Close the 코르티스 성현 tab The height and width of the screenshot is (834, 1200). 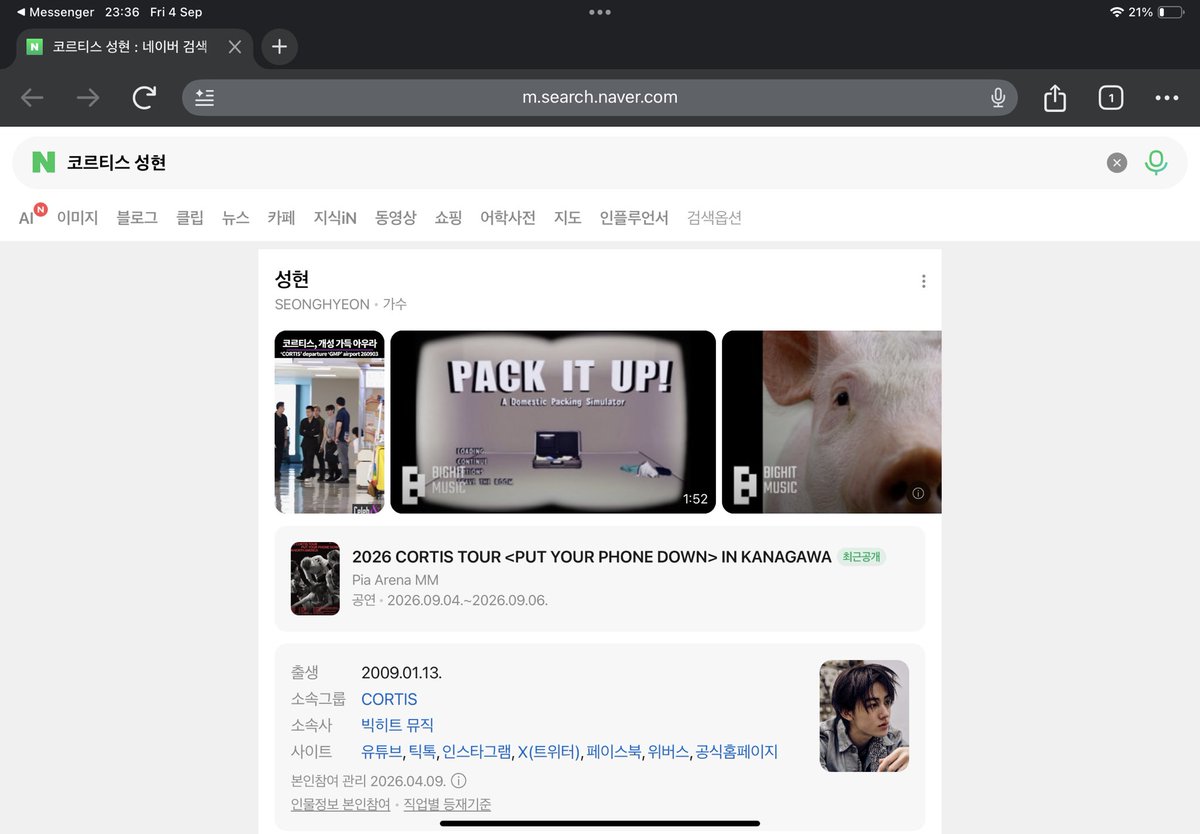pos(235,47)
